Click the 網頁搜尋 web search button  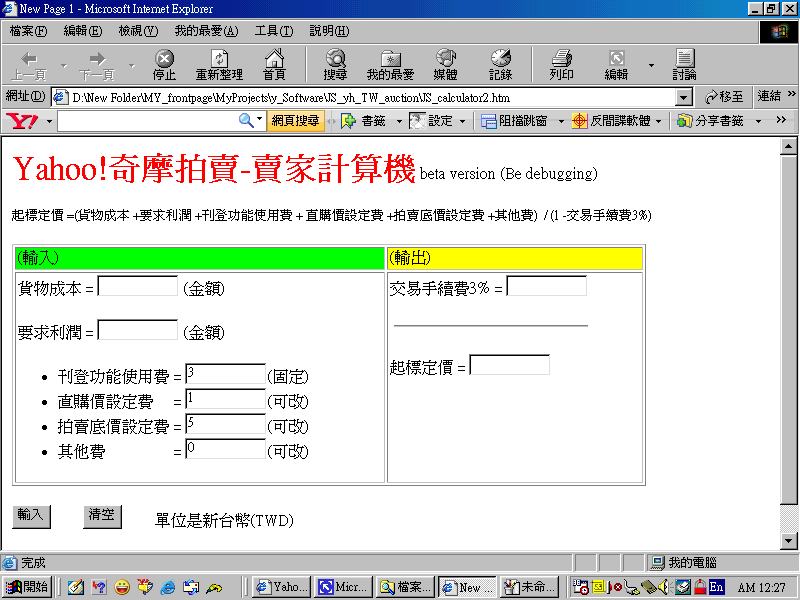295,121
